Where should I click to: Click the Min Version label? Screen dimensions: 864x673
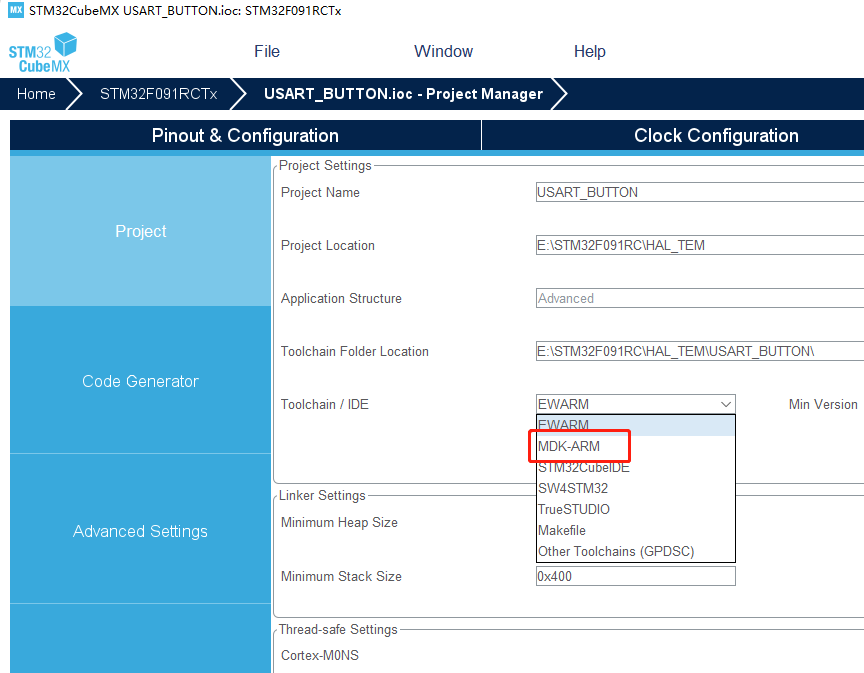tap(823, 404)
